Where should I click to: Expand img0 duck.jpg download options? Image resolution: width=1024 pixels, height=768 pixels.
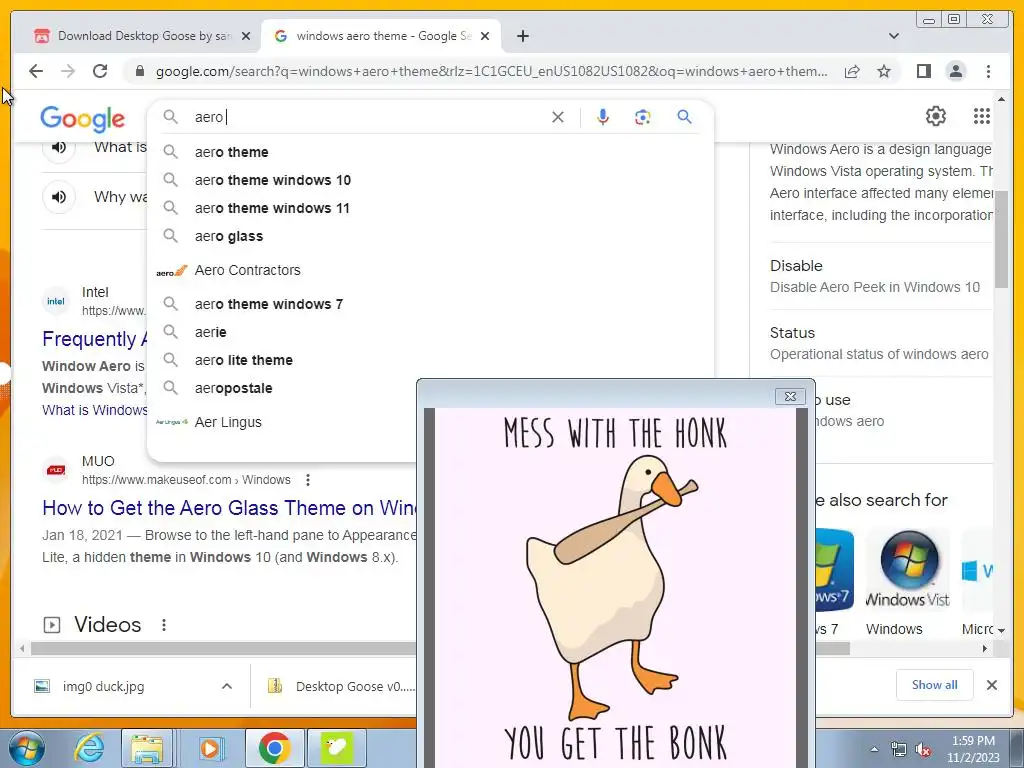pyautogui.click(x=227, y=686)
